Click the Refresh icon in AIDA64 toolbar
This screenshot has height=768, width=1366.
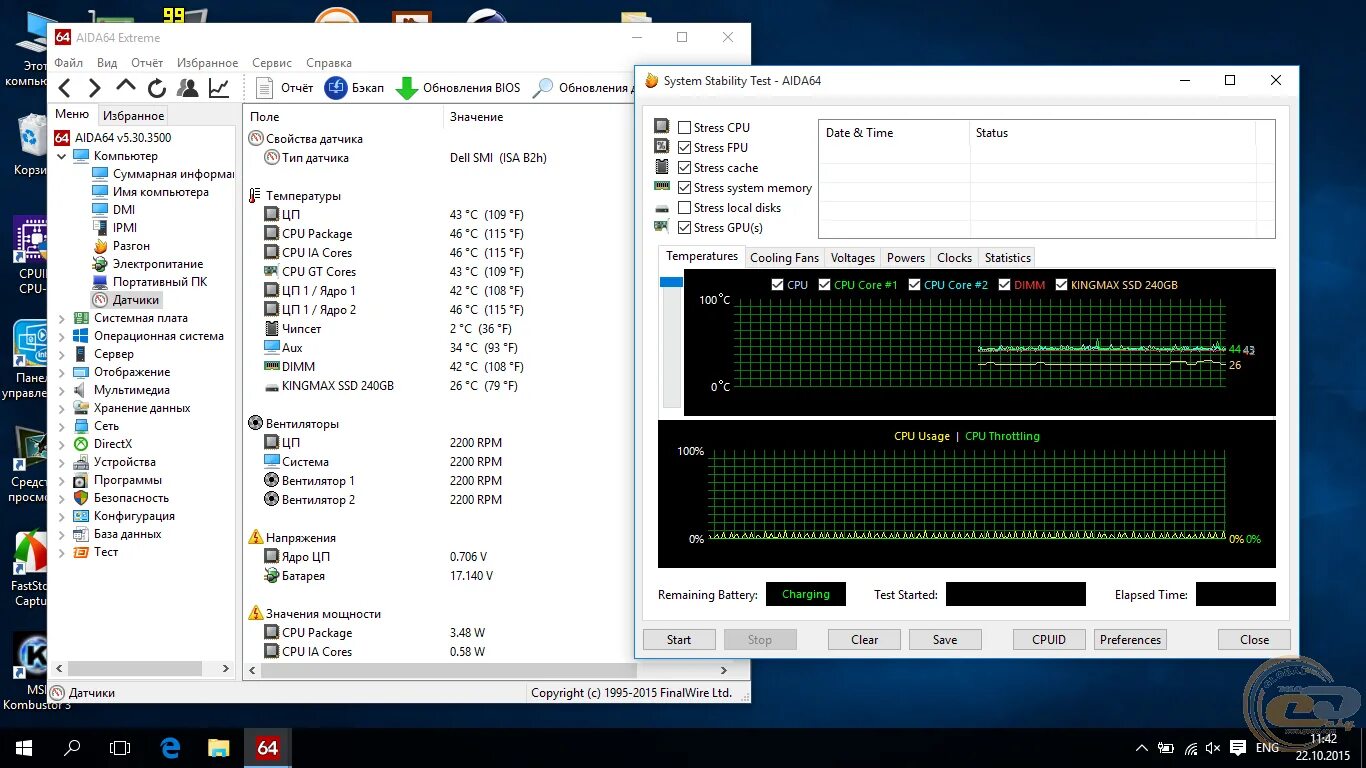click(x=157, y=88)
